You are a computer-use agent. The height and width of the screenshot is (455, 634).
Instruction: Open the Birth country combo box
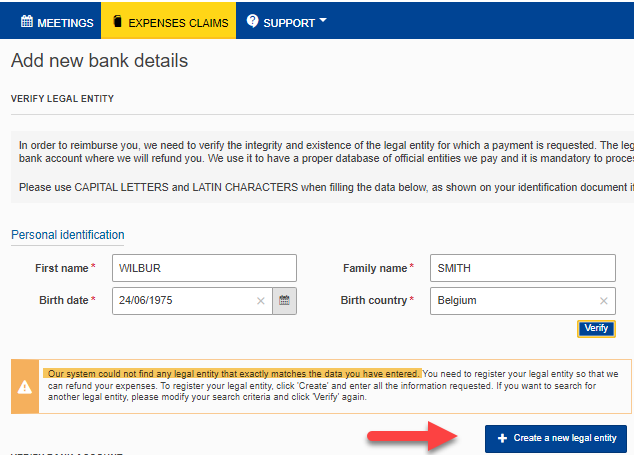[523, 301]
